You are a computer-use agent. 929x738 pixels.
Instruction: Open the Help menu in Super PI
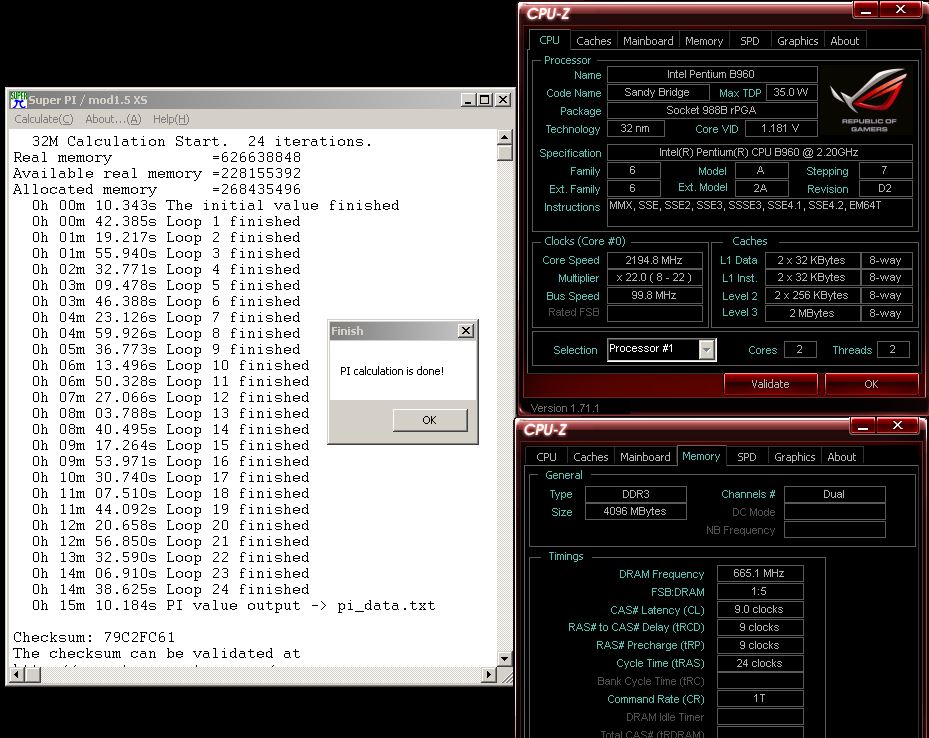click(x=171, y=119)
